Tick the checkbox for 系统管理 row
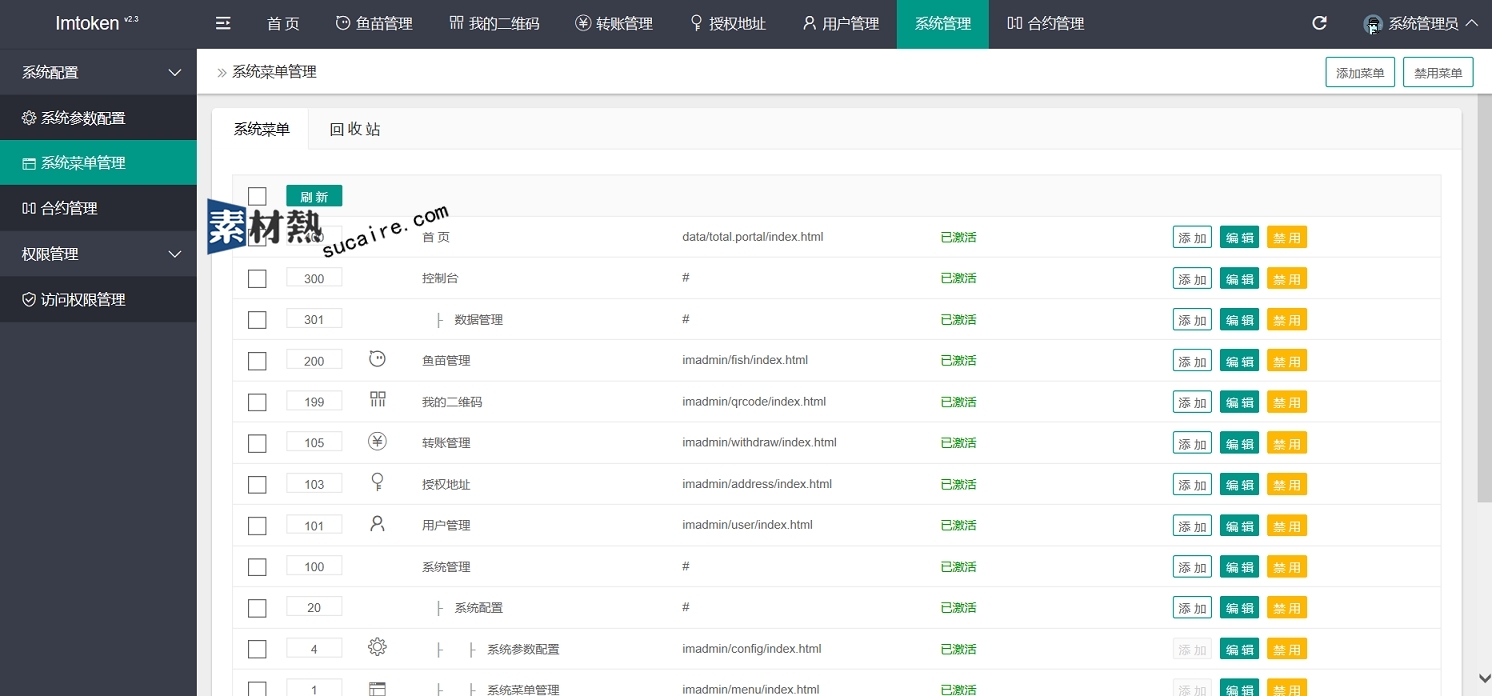 [x=257, y=567]
